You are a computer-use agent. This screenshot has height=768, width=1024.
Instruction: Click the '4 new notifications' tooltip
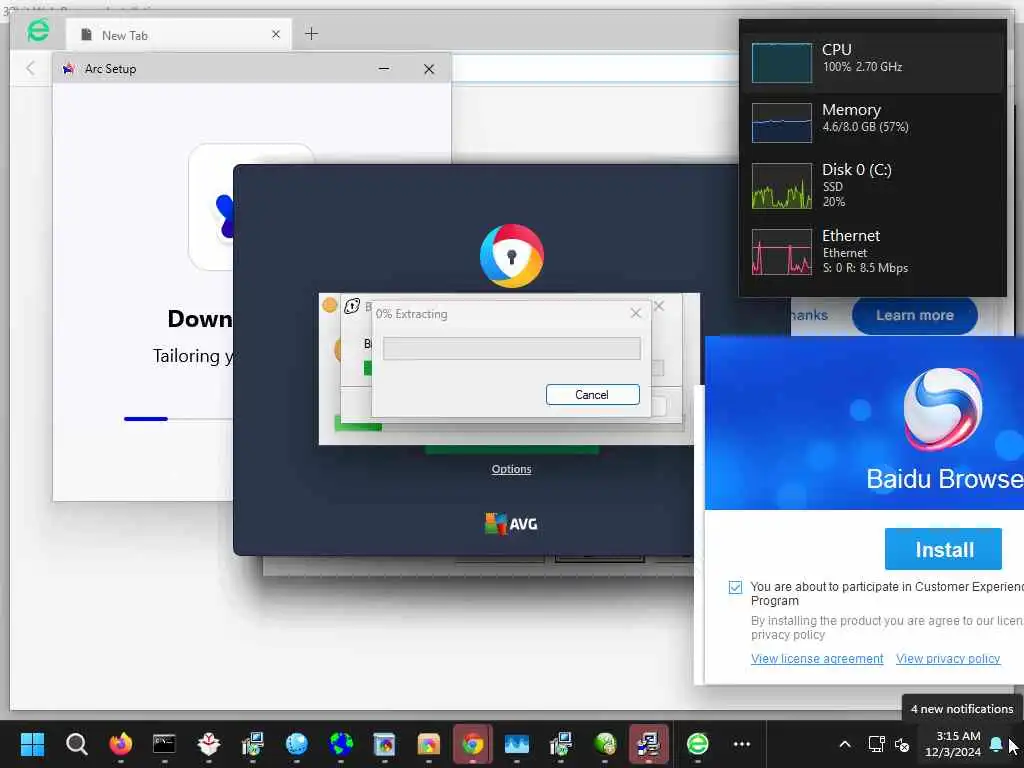[x=961, y=709]
